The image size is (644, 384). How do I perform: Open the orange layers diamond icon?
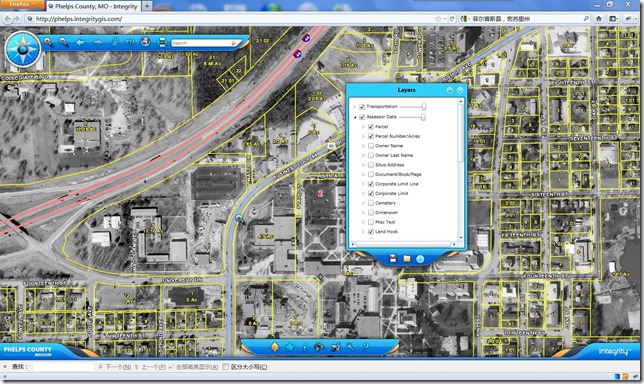[x=274, y=347]
